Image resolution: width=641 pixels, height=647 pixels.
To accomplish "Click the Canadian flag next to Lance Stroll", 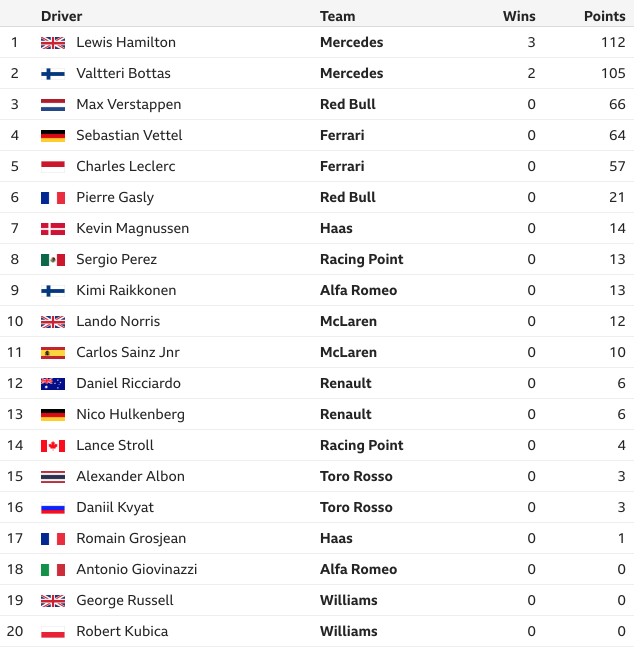I will pyautogui.click(x=53, y=446).
